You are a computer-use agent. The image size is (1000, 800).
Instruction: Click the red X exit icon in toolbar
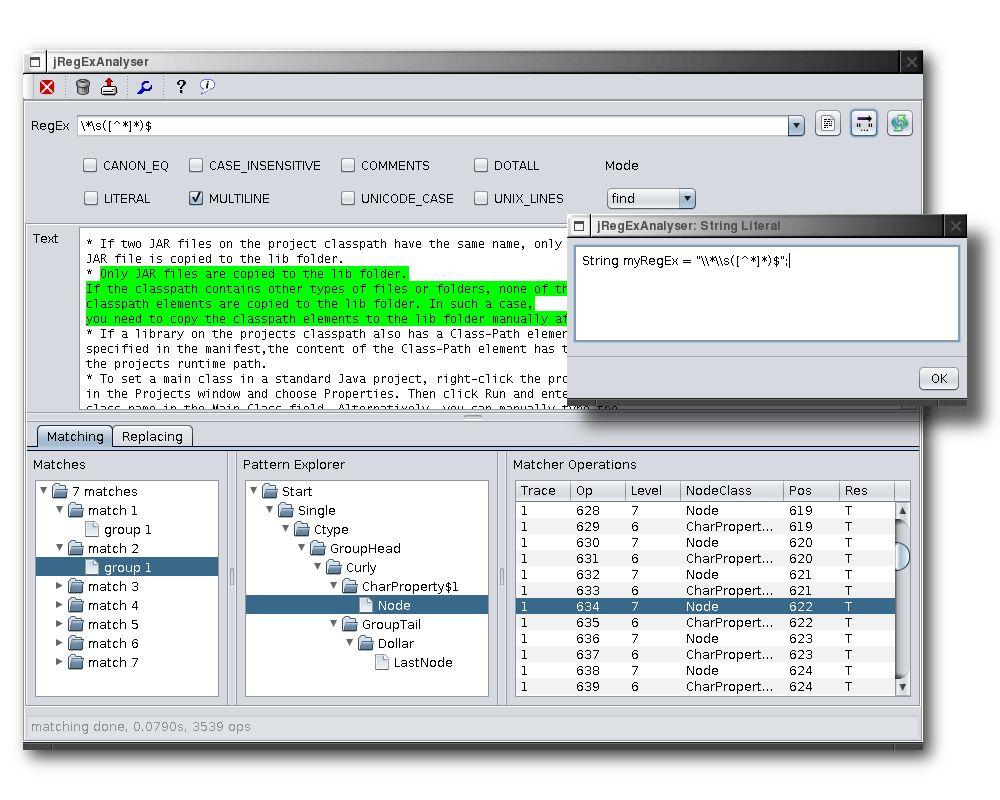pyautogui.click(x=47, y=87)
